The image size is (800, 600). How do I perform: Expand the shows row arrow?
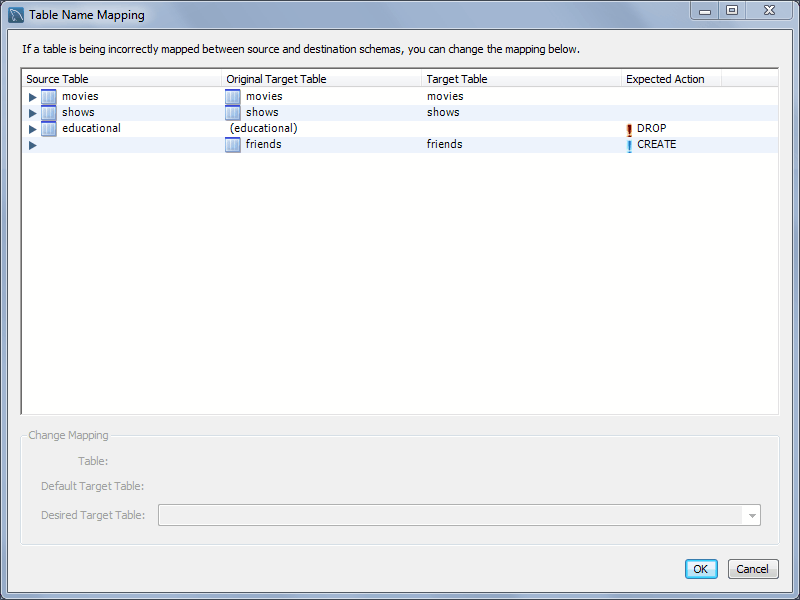tap(33, 113)
